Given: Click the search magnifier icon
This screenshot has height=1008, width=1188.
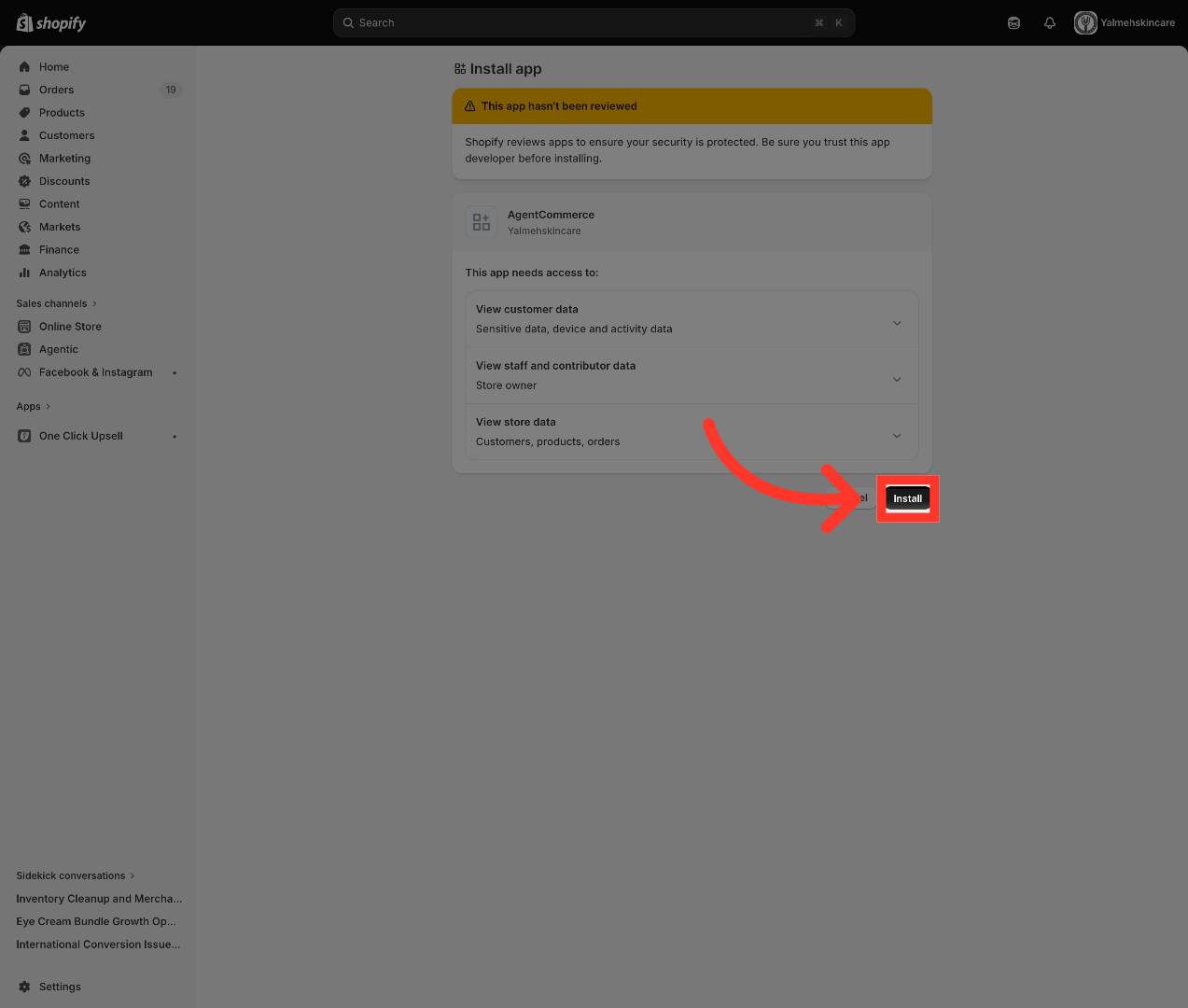Looking at the screenshot, I should [x=348, y=22].
